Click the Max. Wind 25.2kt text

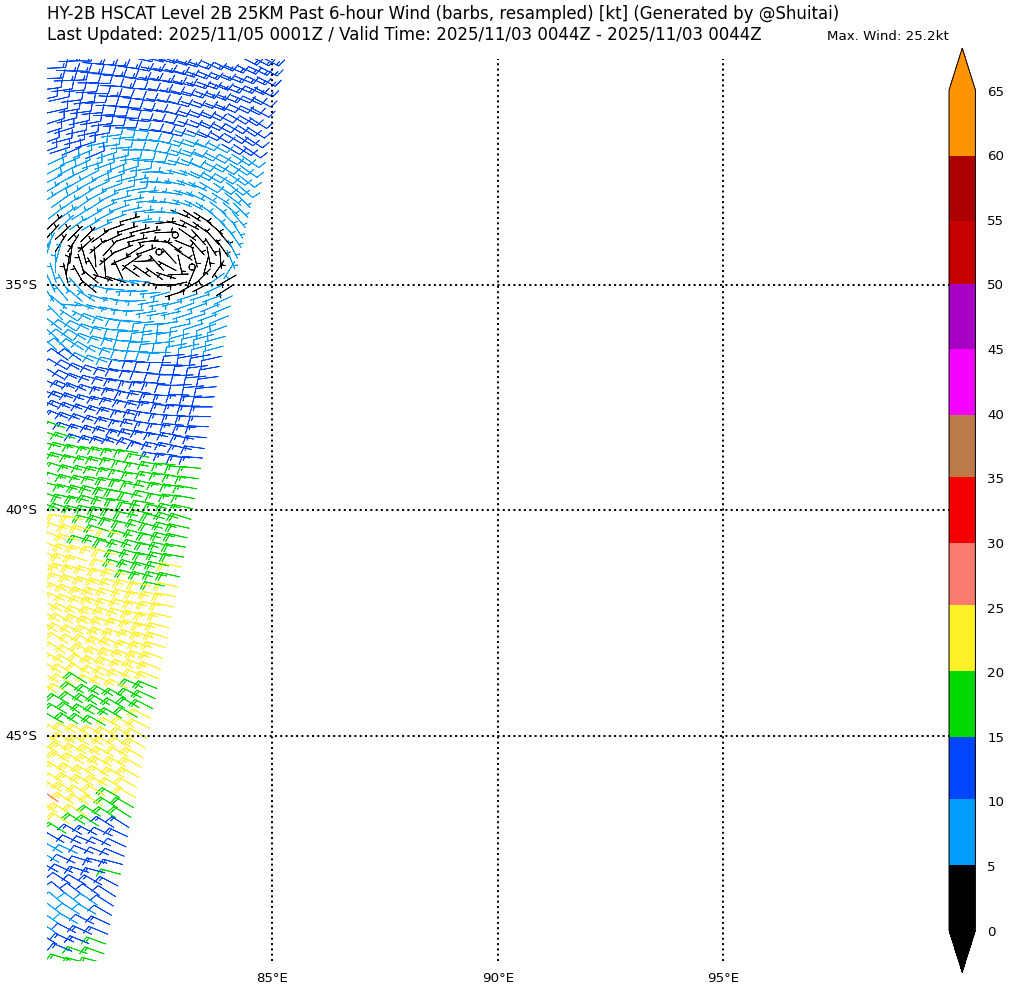pos(887,36)
